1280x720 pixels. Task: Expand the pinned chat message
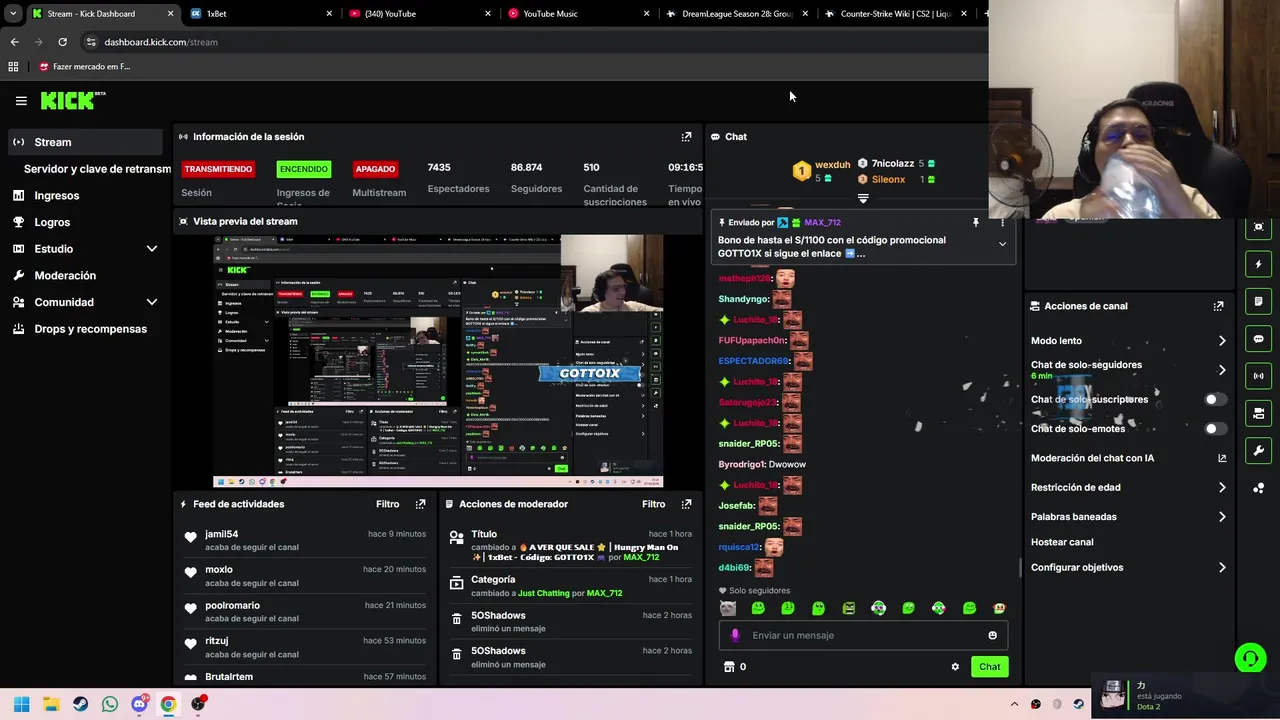(x=1002, y=244)
